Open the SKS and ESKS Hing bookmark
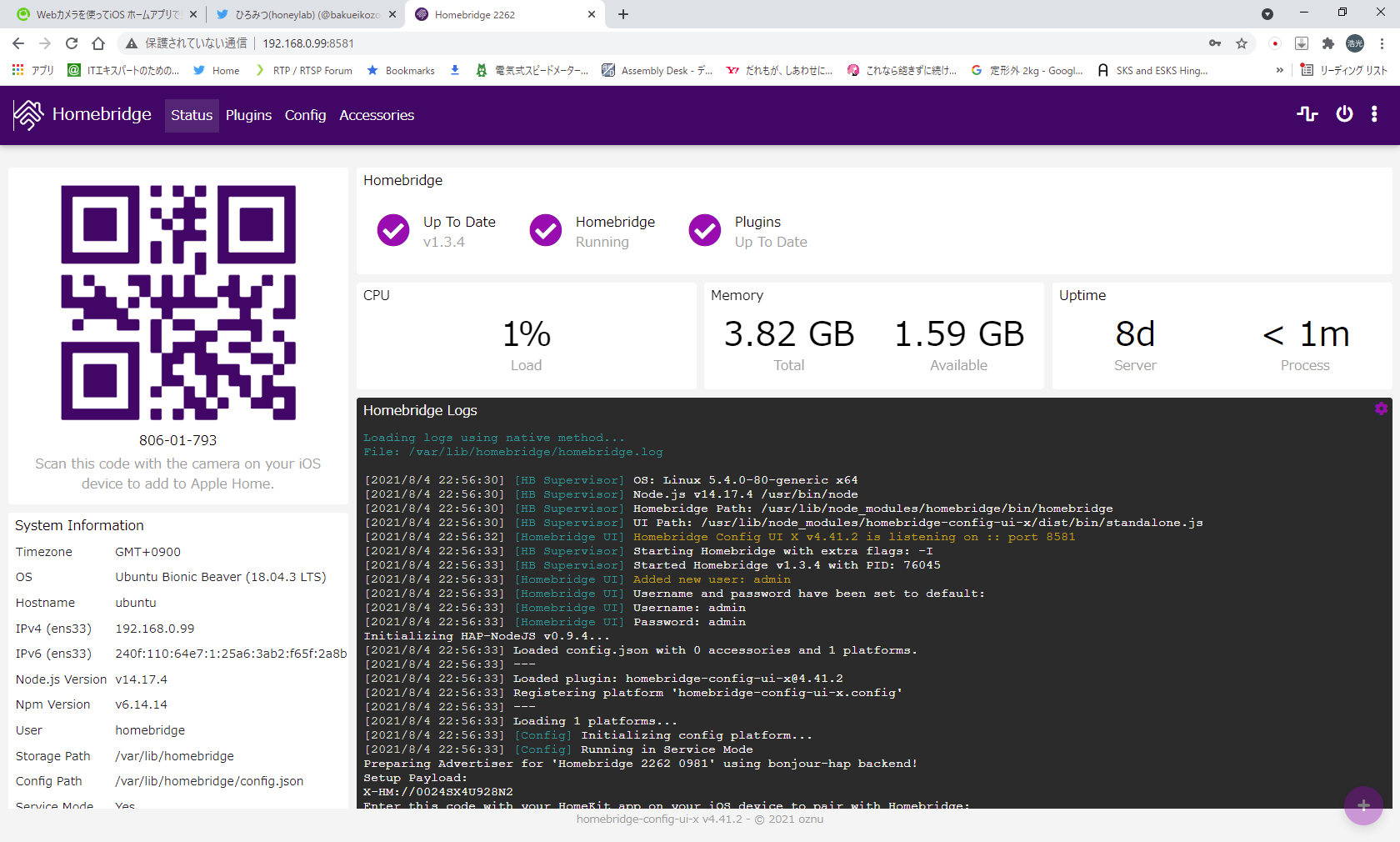 pyautogui.click(x=1152, y=71)
